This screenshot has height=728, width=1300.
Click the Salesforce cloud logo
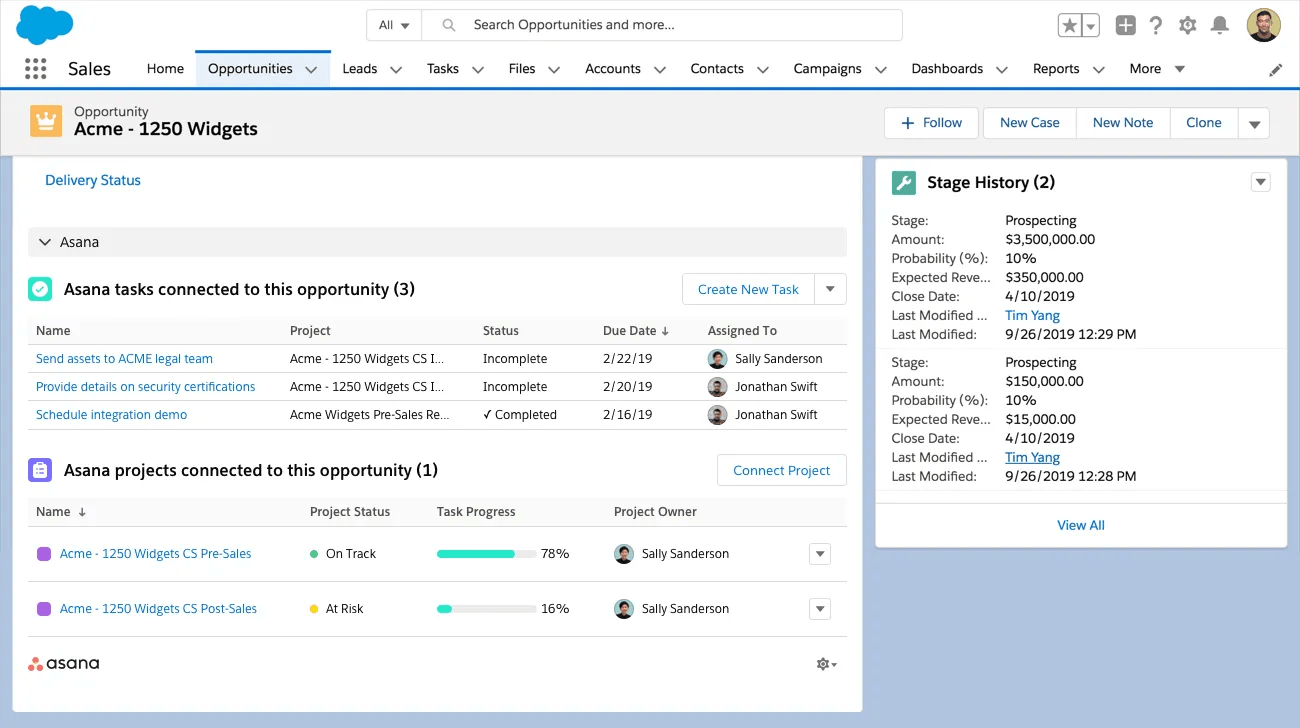point(42,23)
